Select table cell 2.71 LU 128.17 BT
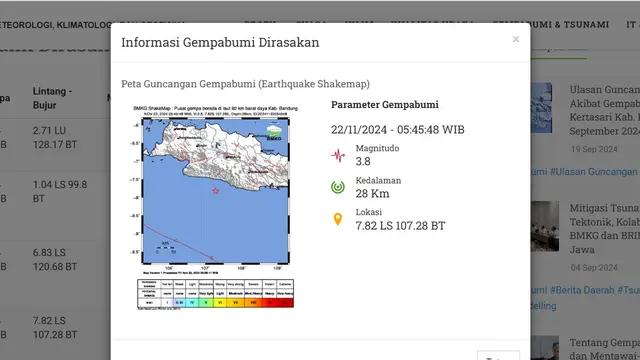Image resolution: width=640 pixels, height=360 pixels. click(x=55, y=138)
